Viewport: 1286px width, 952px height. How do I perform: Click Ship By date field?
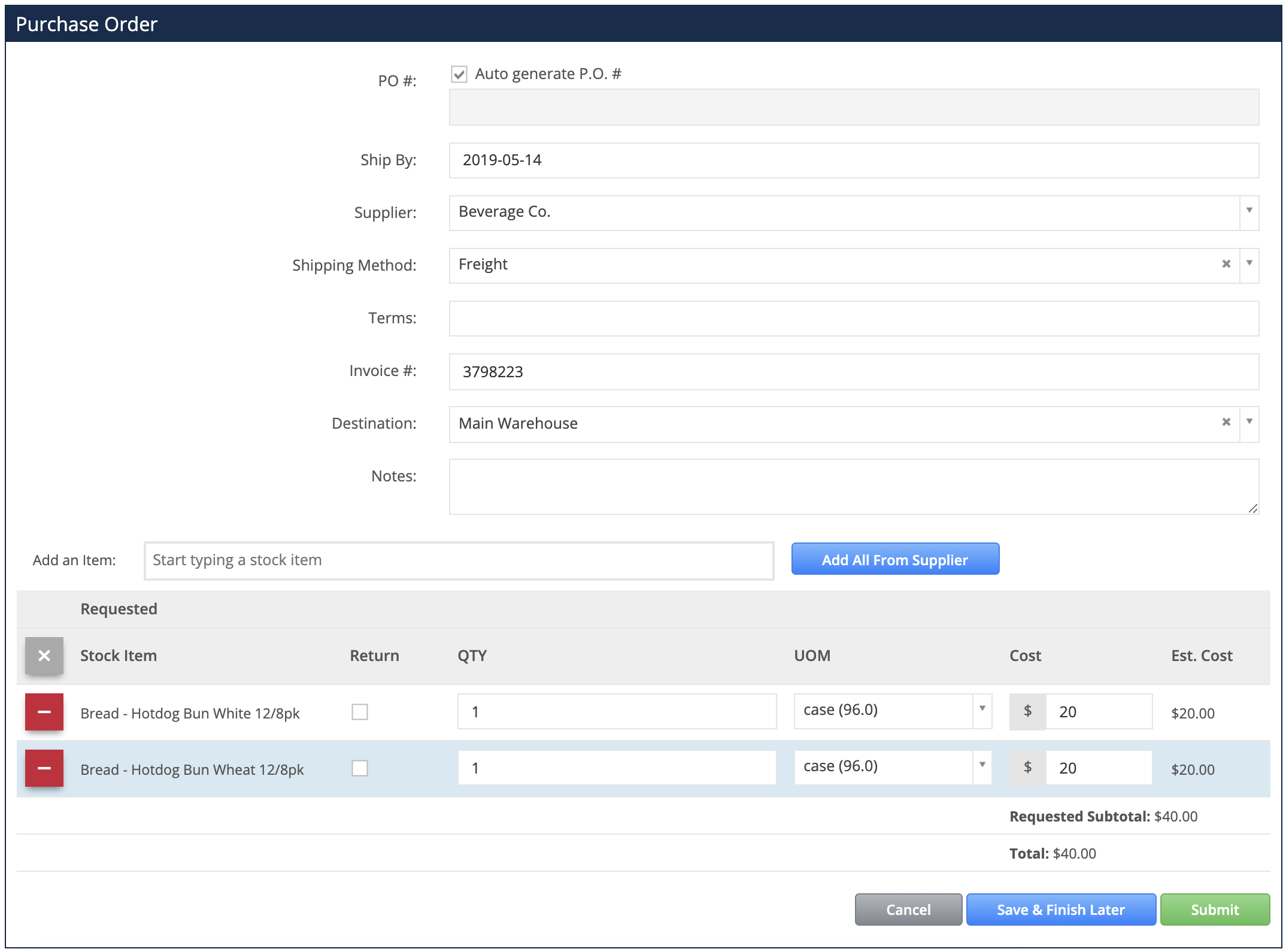click(x=854, y=160)
